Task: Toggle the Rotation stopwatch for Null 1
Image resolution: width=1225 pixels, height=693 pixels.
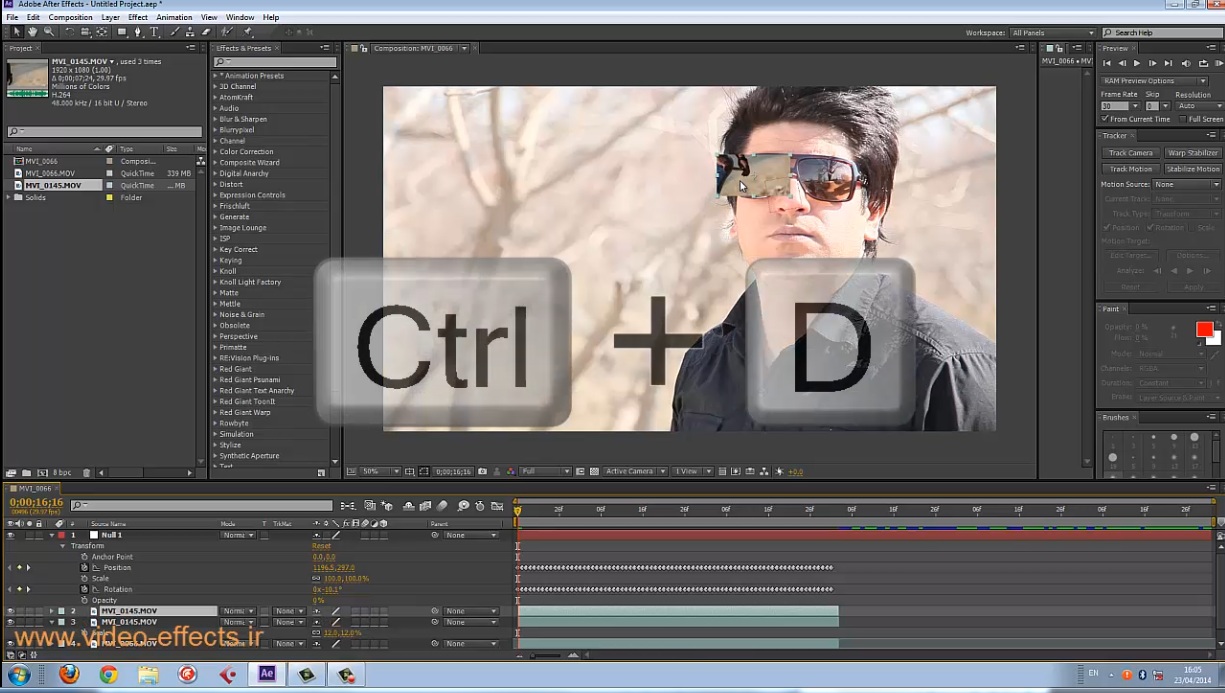Action: coord(85,589)
